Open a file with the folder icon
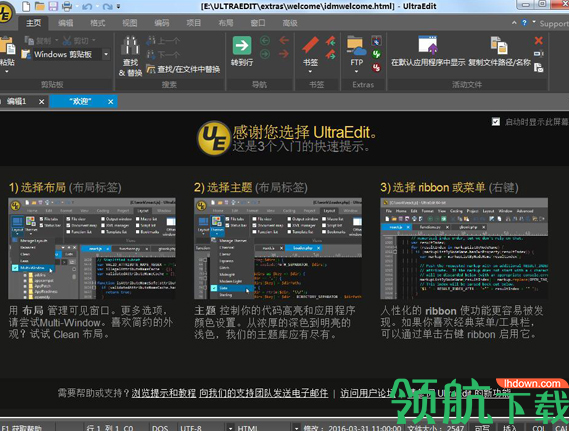This screenshot has width=569, height=431. (x=40, y=6)
